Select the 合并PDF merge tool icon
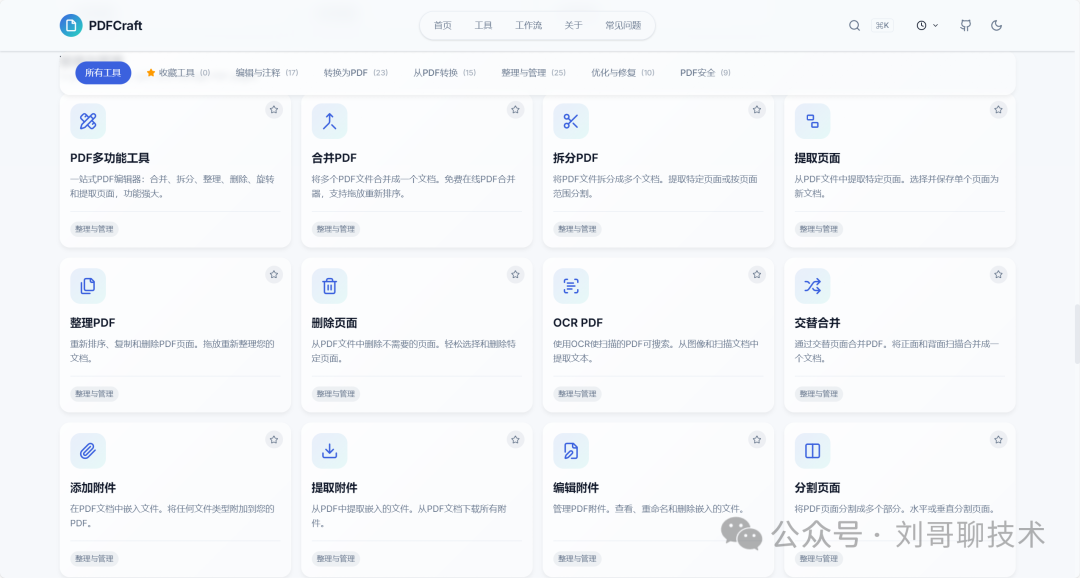This screenshot has height=578, width=1080. click(329, 121)
